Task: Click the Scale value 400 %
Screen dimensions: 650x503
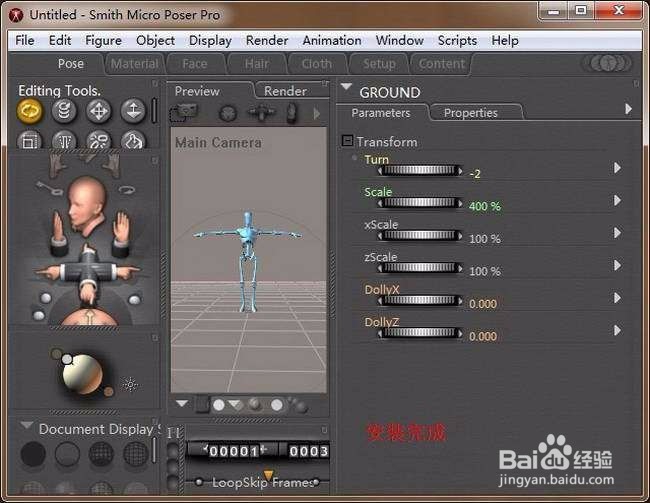Action: click(x=485, y=206)
